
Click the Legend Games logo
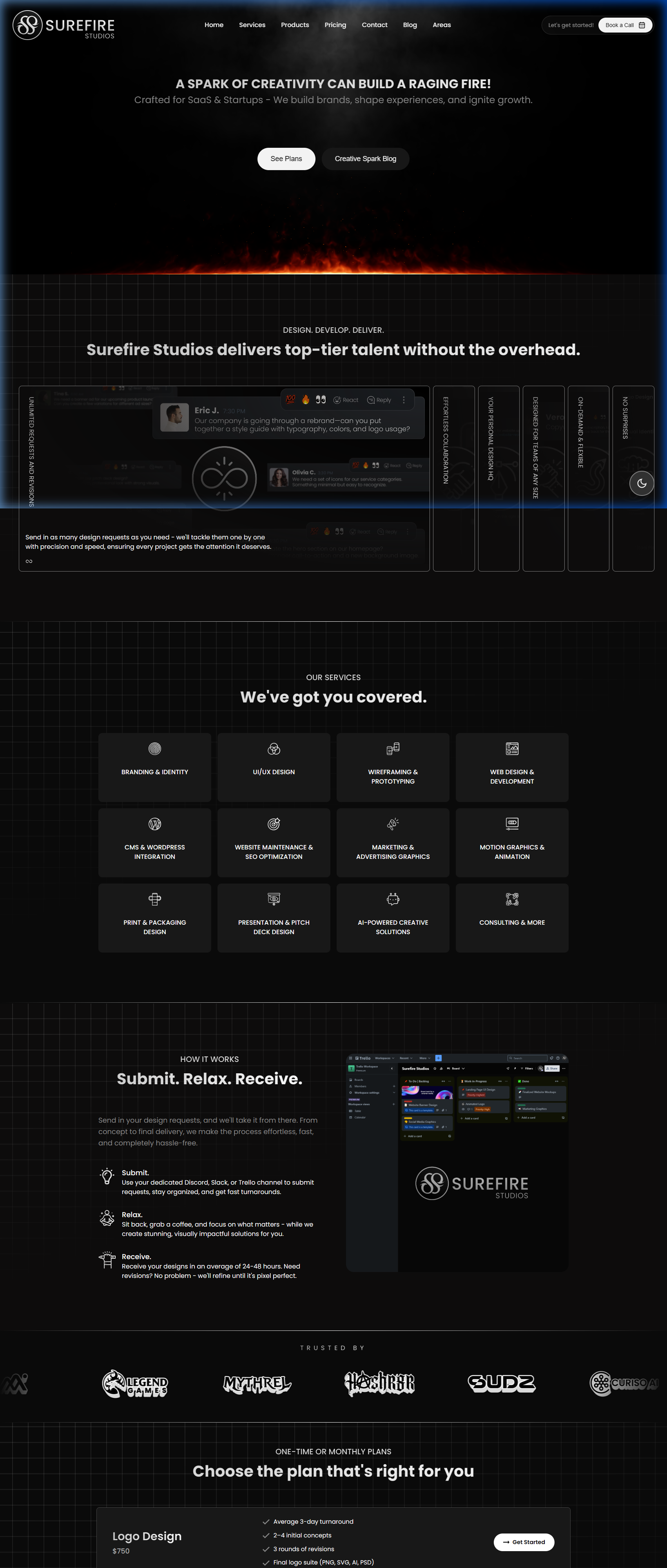pos(134,1384)
